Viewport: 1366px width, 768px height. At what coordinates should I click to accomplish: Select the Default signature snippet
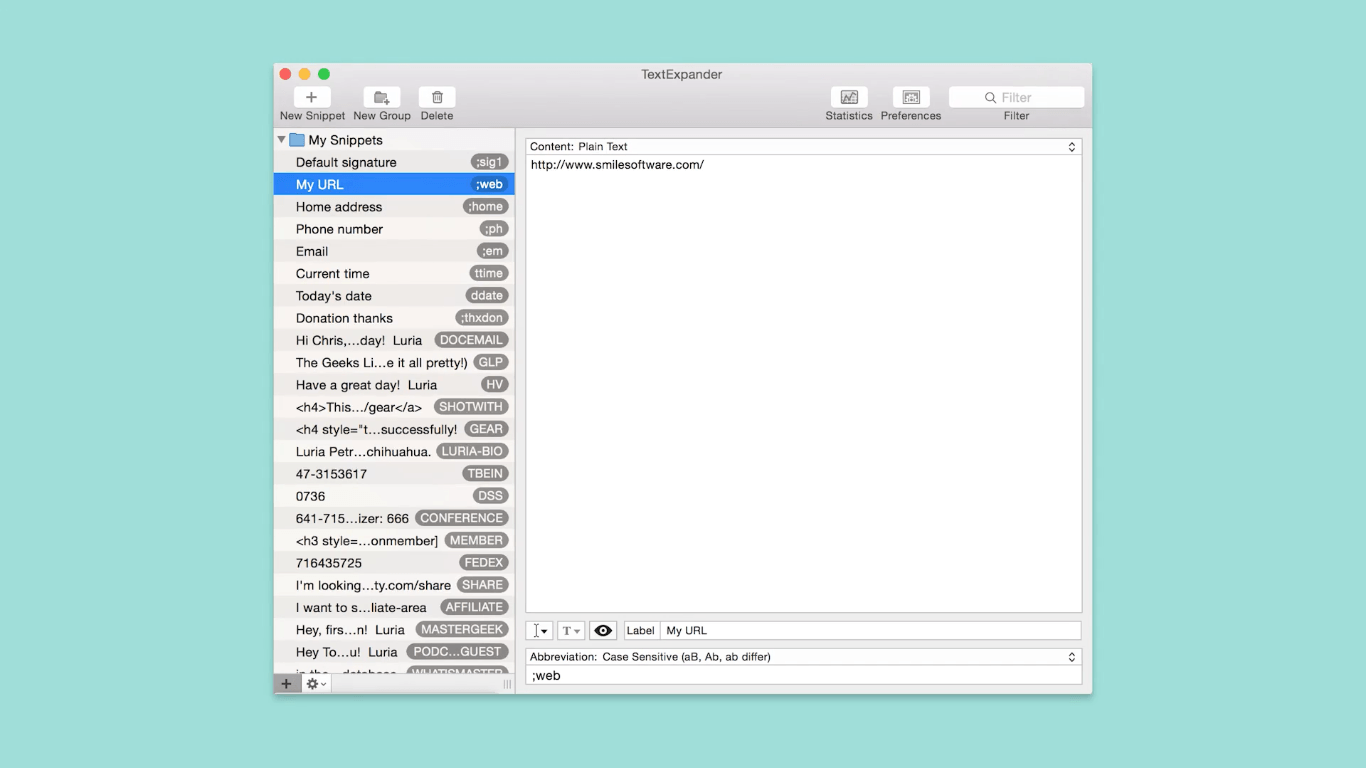tap(346, 162)
